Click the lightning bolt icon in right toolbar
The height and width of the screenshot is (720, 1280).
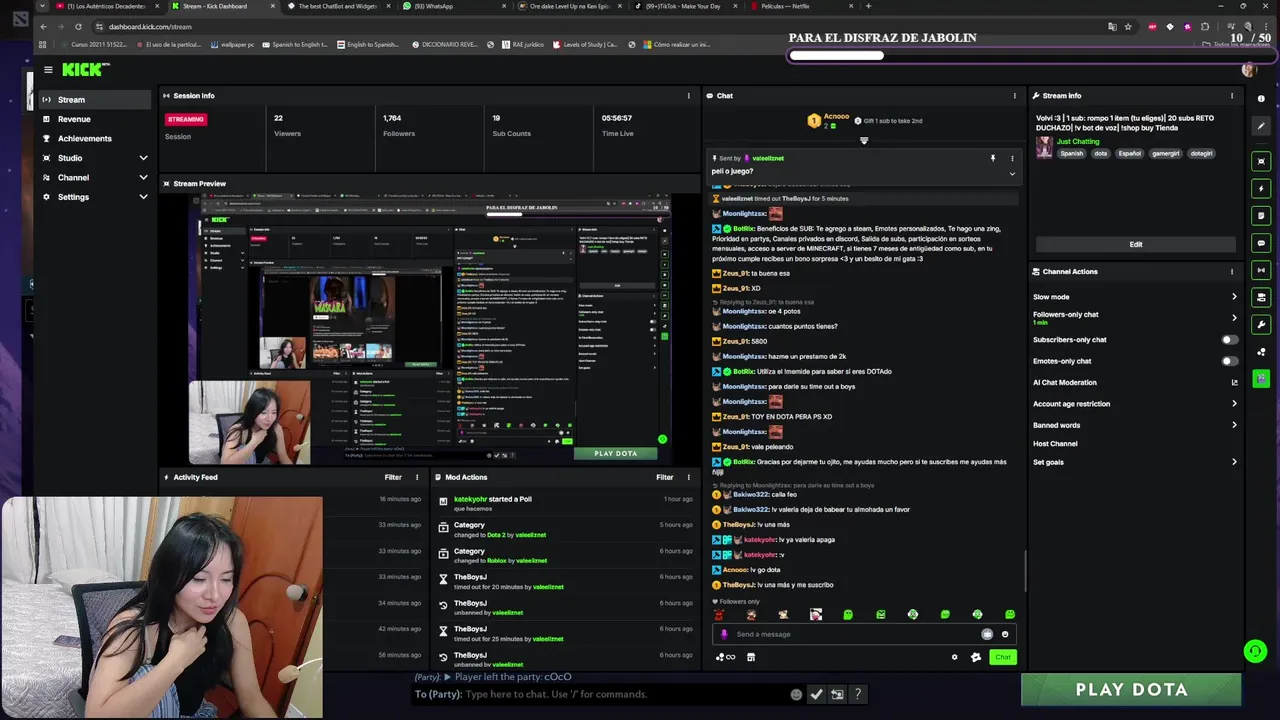pos(1261,188)
